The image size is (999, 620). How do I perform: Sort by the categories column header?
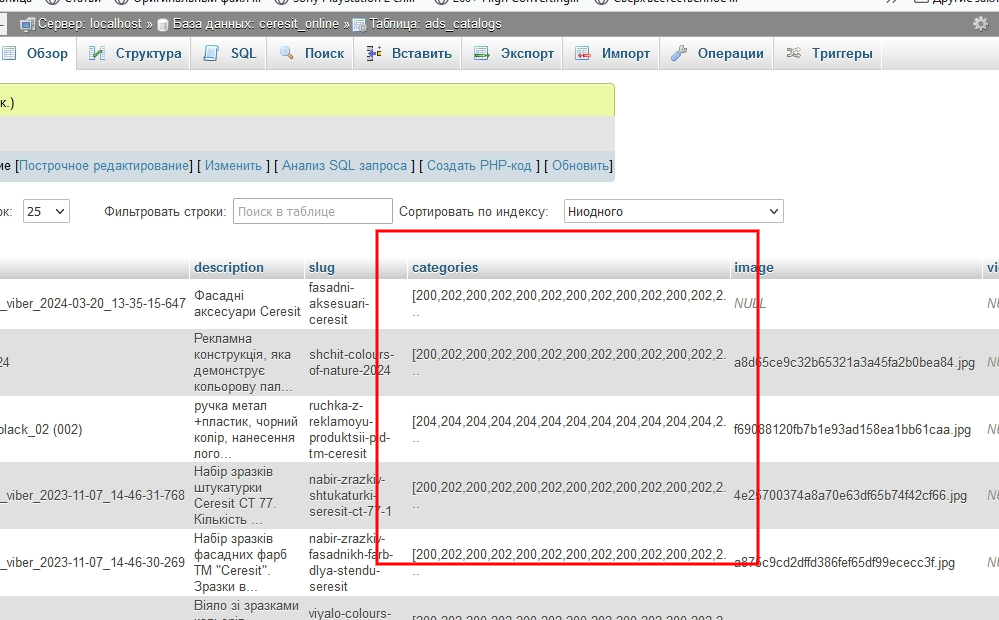coord(445,267)
